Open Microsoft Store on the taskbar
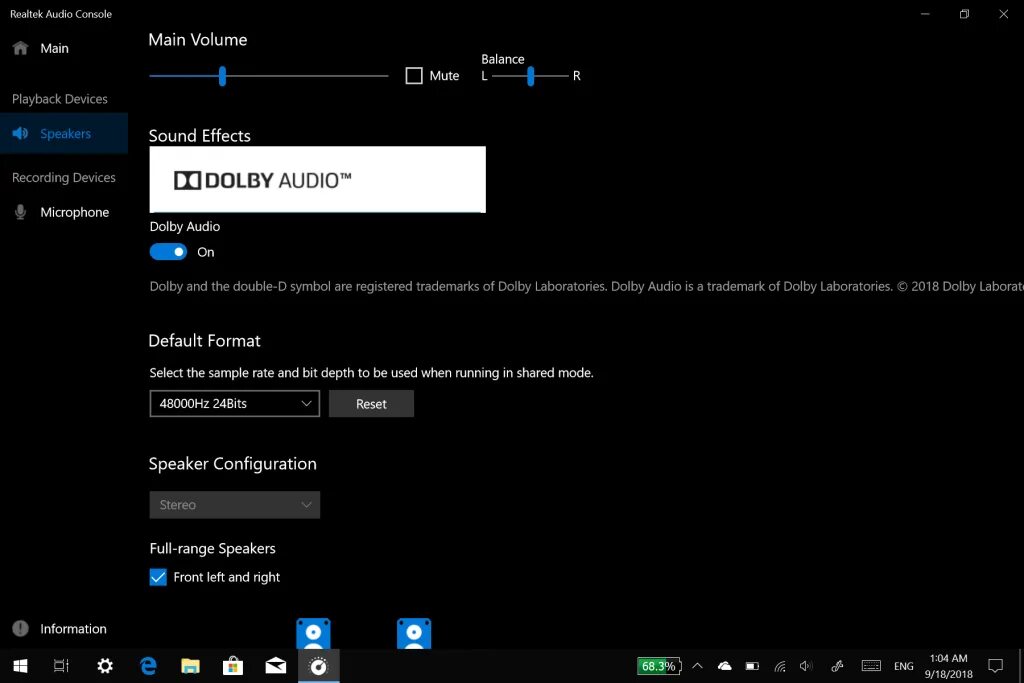The width and height of the screenshot is (1024, 683). [233, 666]
